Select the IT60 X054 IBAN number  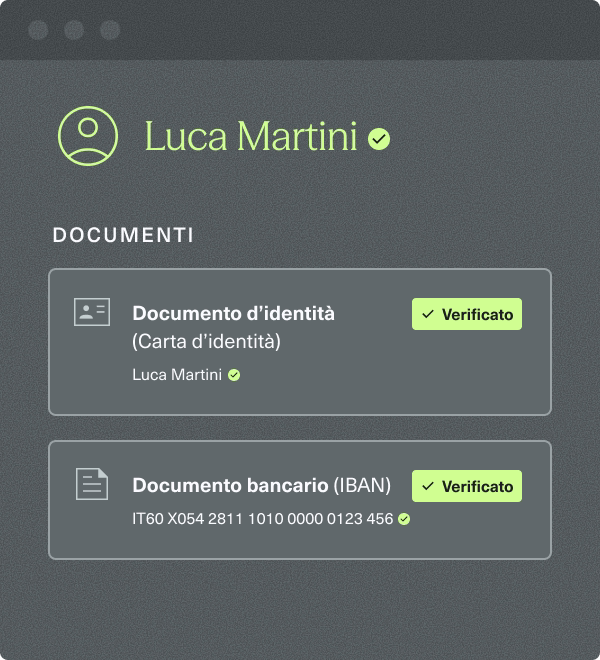tap(262, 519)
